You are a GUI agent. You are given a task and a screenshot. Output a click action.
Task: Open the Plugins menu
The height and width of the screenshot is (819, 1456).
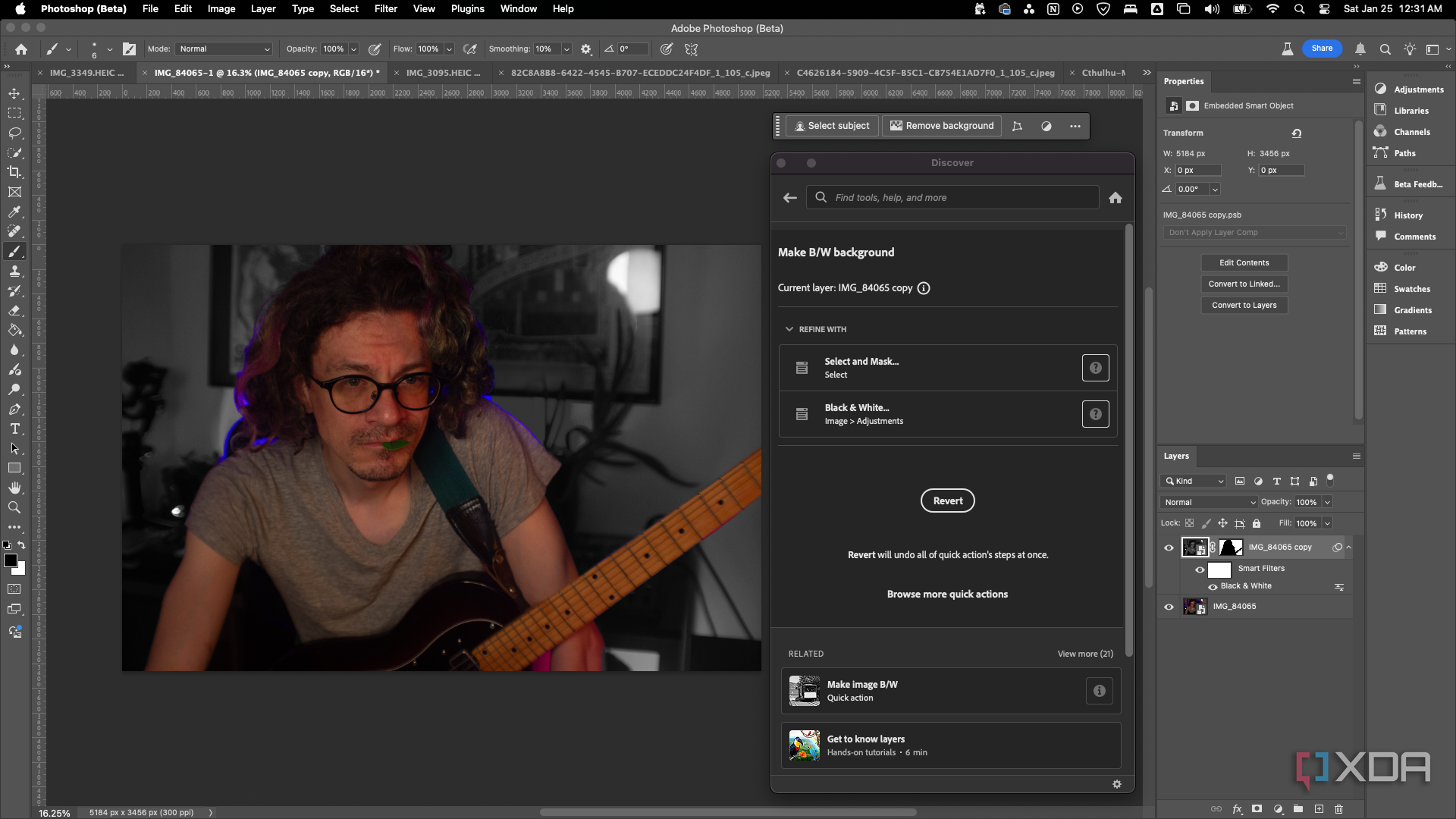click(467, 9)
